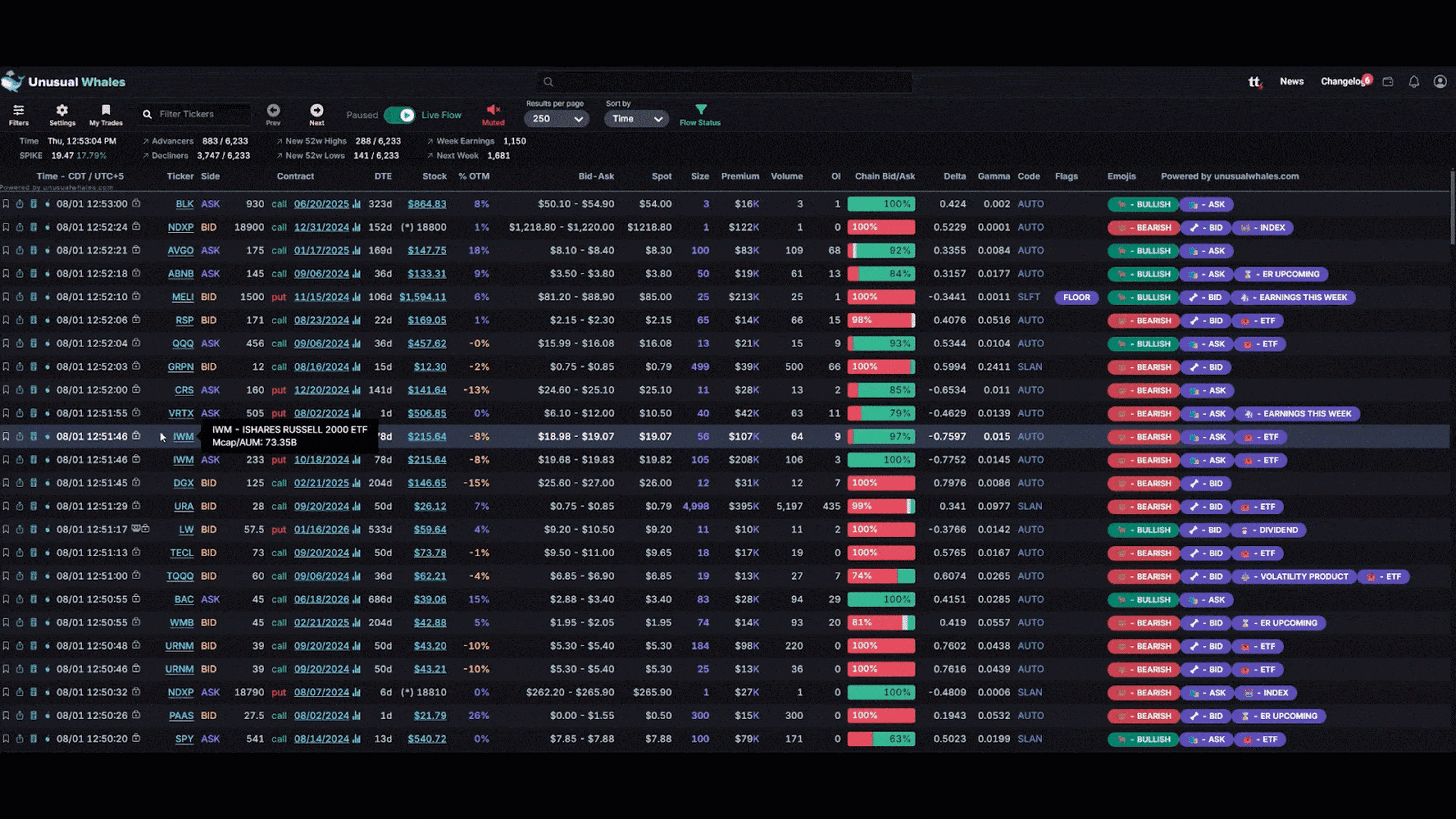Click the FLOOR flag on MELI row
Image resolution: width=1456 pixels, height=819 pixels.
pos(1077,297)
